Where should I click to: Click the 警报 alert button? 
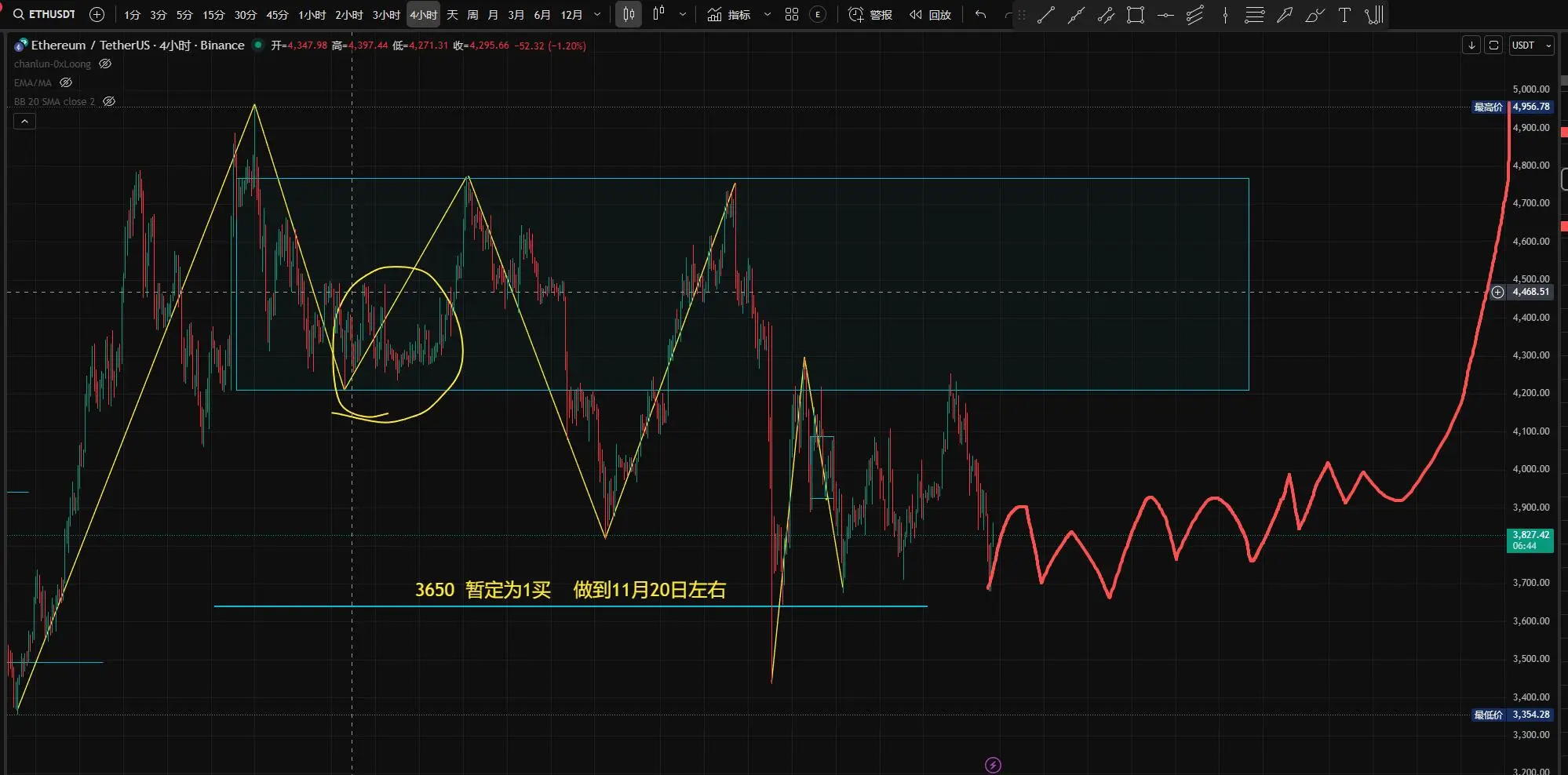coord(871,15)
